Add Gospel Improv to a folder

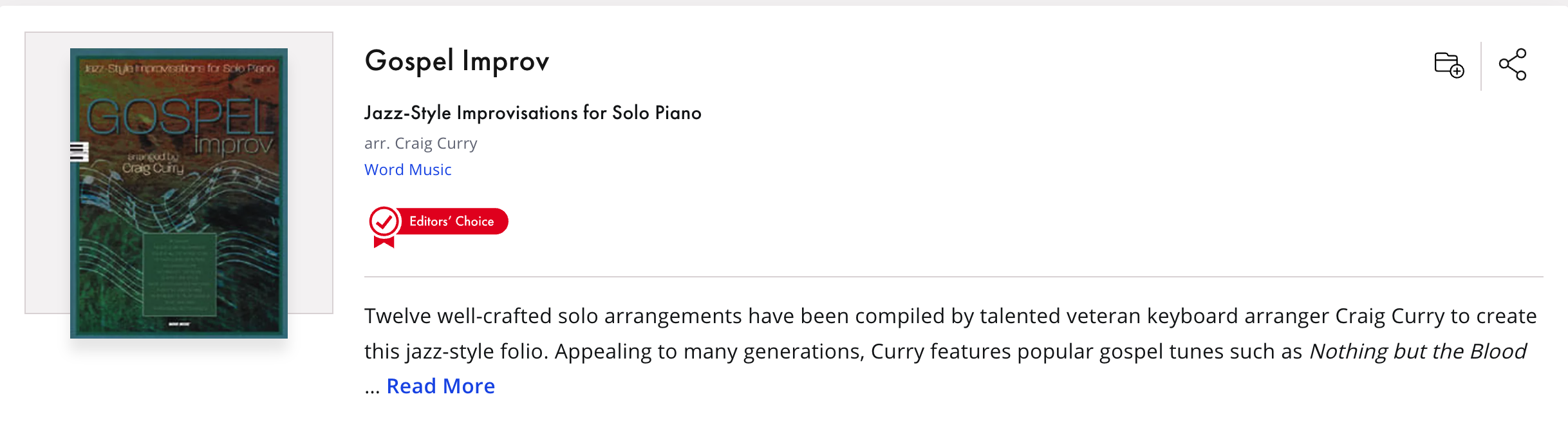click(1449, 64)
